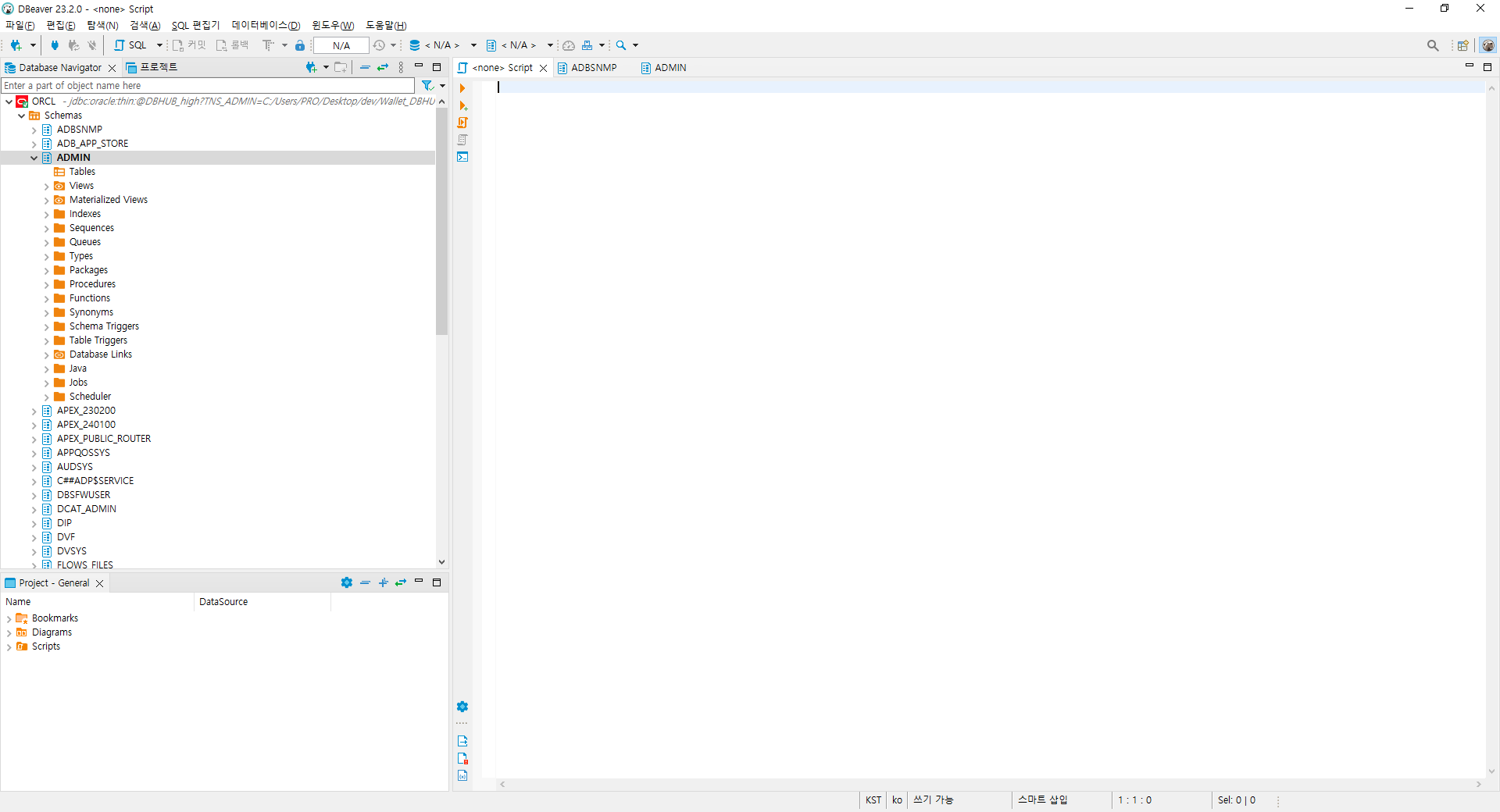Toggle the lock icon in main toolbar
Image resolution: width=1500 pixels, height=812 pixels.
point(300,45)
